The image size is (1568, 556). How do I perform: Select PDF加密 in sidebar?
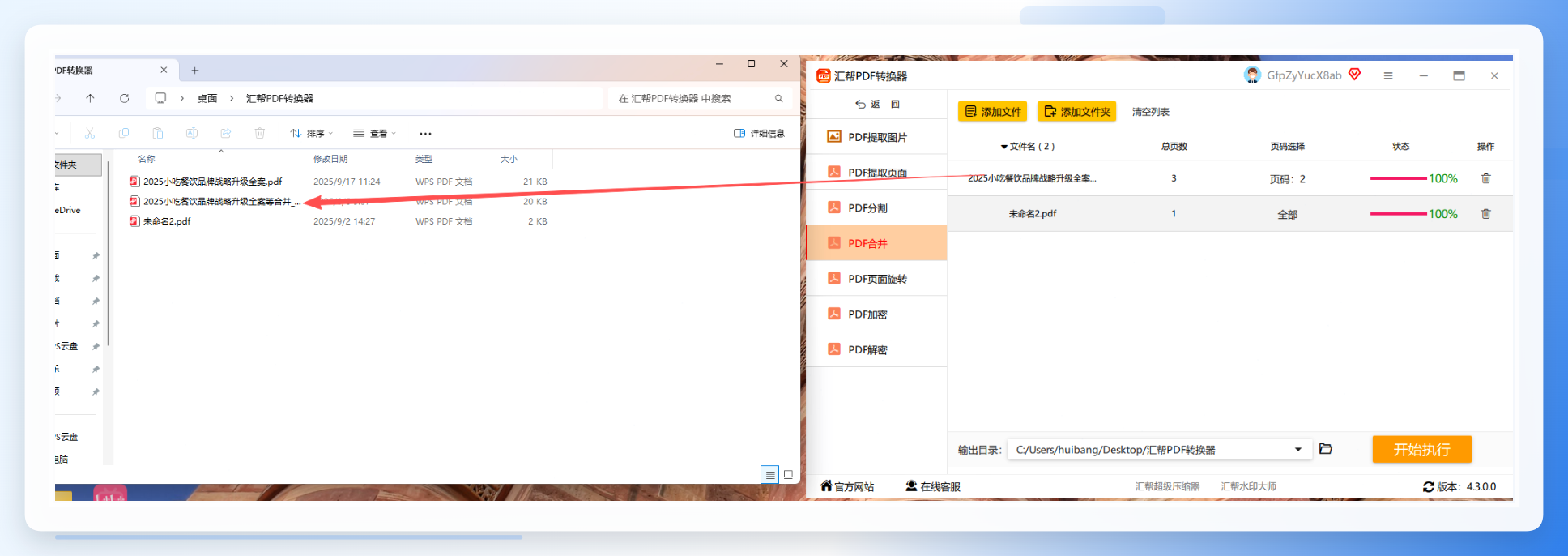876,314
